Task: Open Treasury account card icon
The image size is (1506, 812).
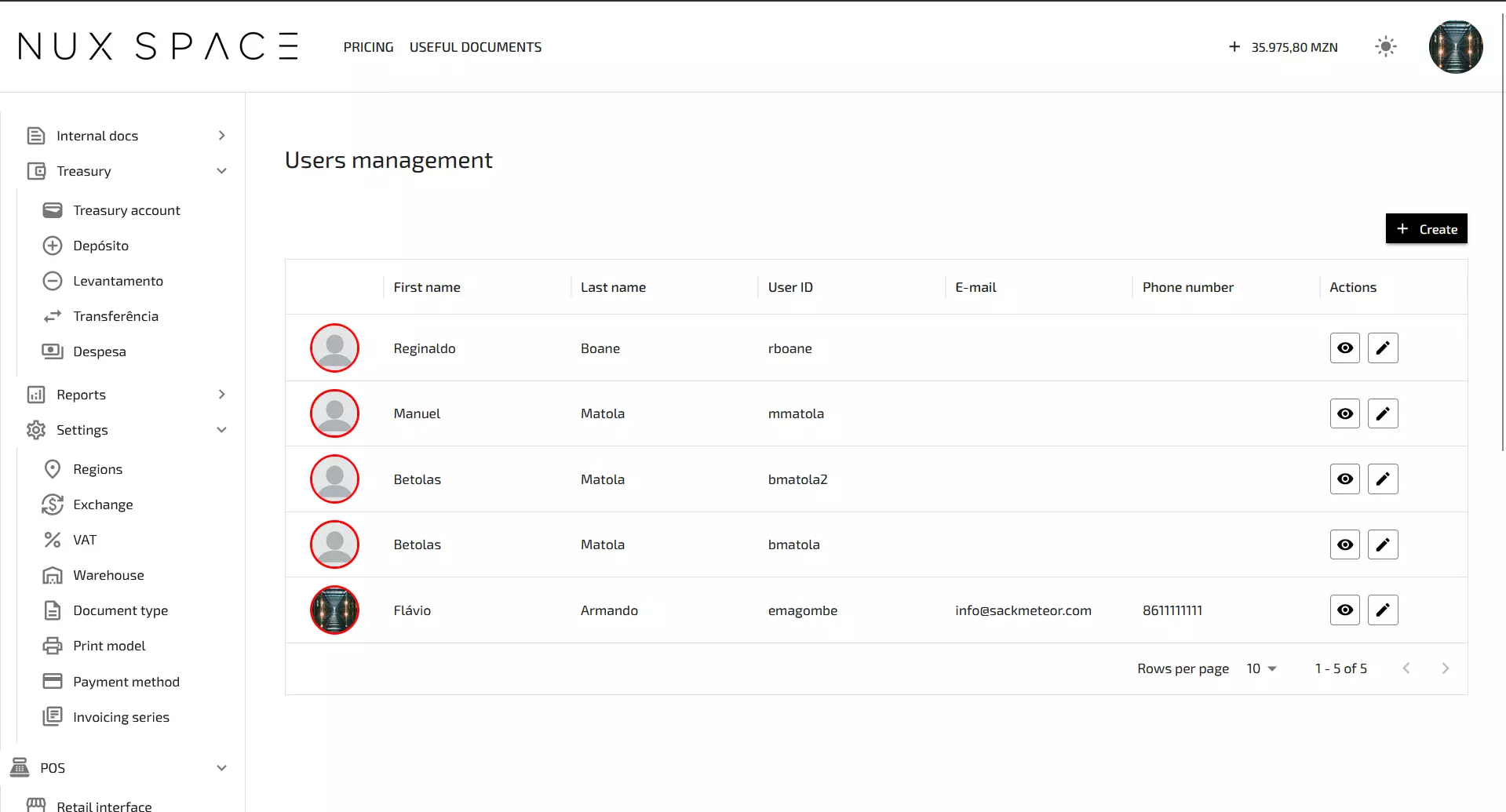Action: pos(53,210)
